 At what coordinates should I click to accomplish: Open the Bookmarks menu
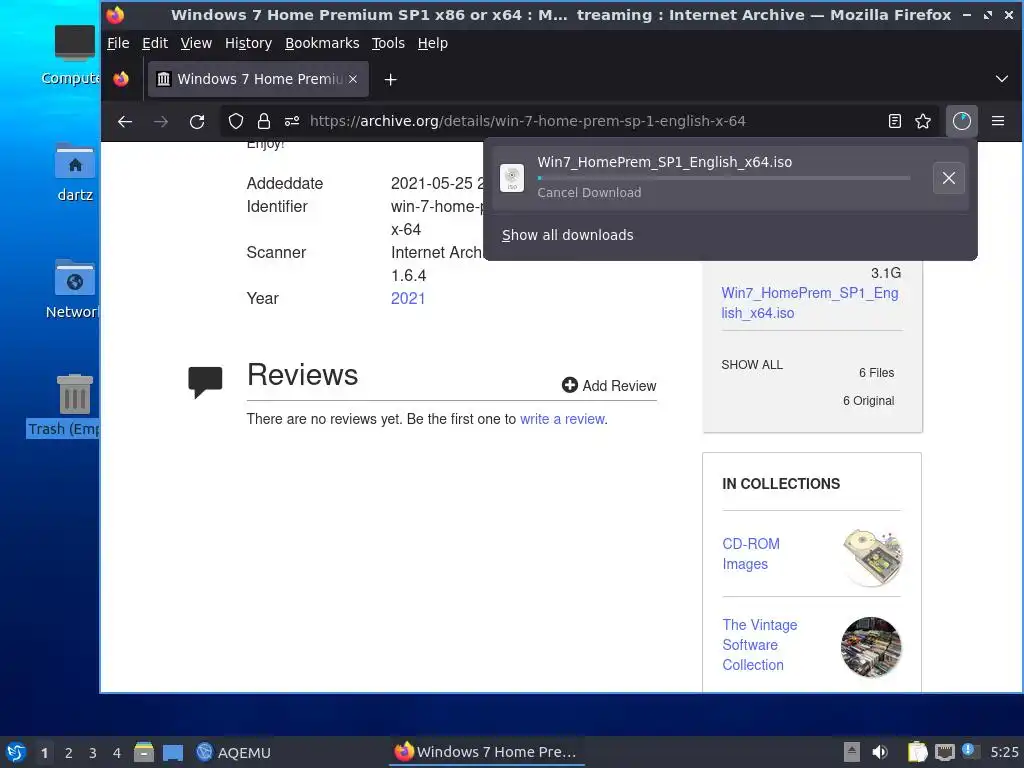(x=322, y=43)
